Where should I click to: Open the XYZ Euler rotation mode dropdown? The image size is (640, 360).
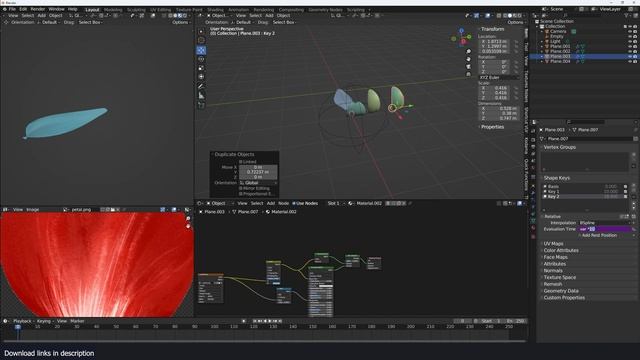(x=498, y=78)
